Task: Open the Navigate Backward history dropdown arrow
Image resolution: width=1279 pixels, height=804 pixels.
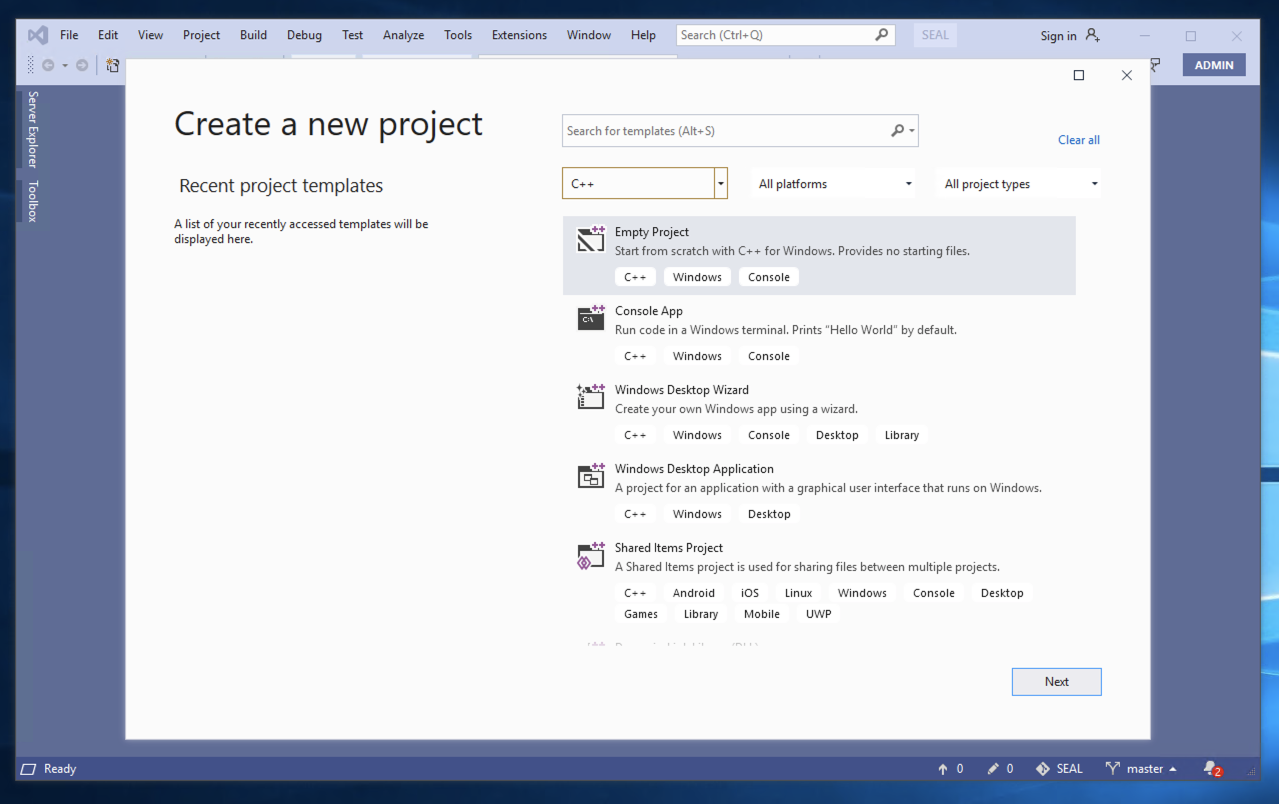Action: [x=65, y=65]
